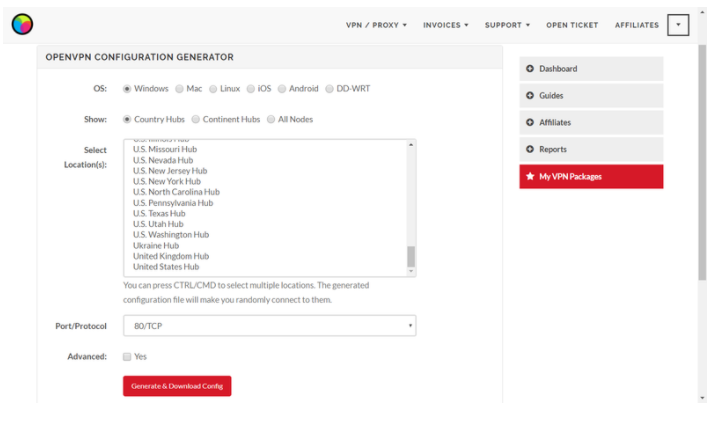This screenshot has height=422, width=713.
Task: Select U.S. Washington Hub location
Action: (x=171, y=235)
